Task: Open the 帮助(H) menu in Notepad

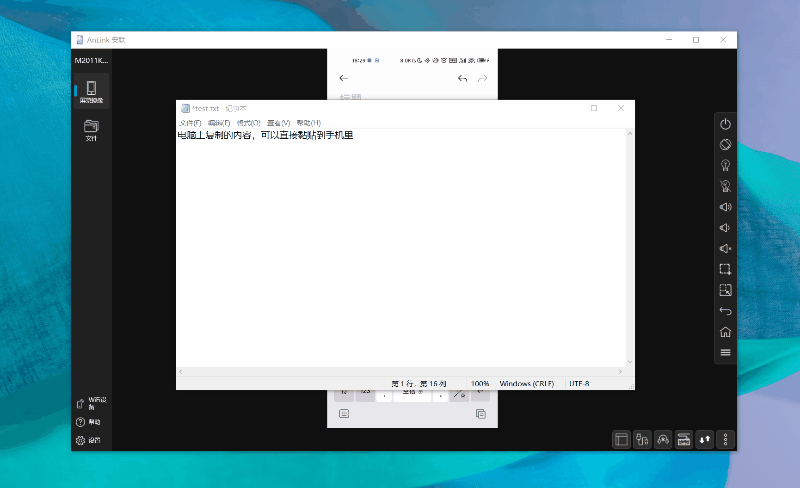Action: [x=309, y=123]
